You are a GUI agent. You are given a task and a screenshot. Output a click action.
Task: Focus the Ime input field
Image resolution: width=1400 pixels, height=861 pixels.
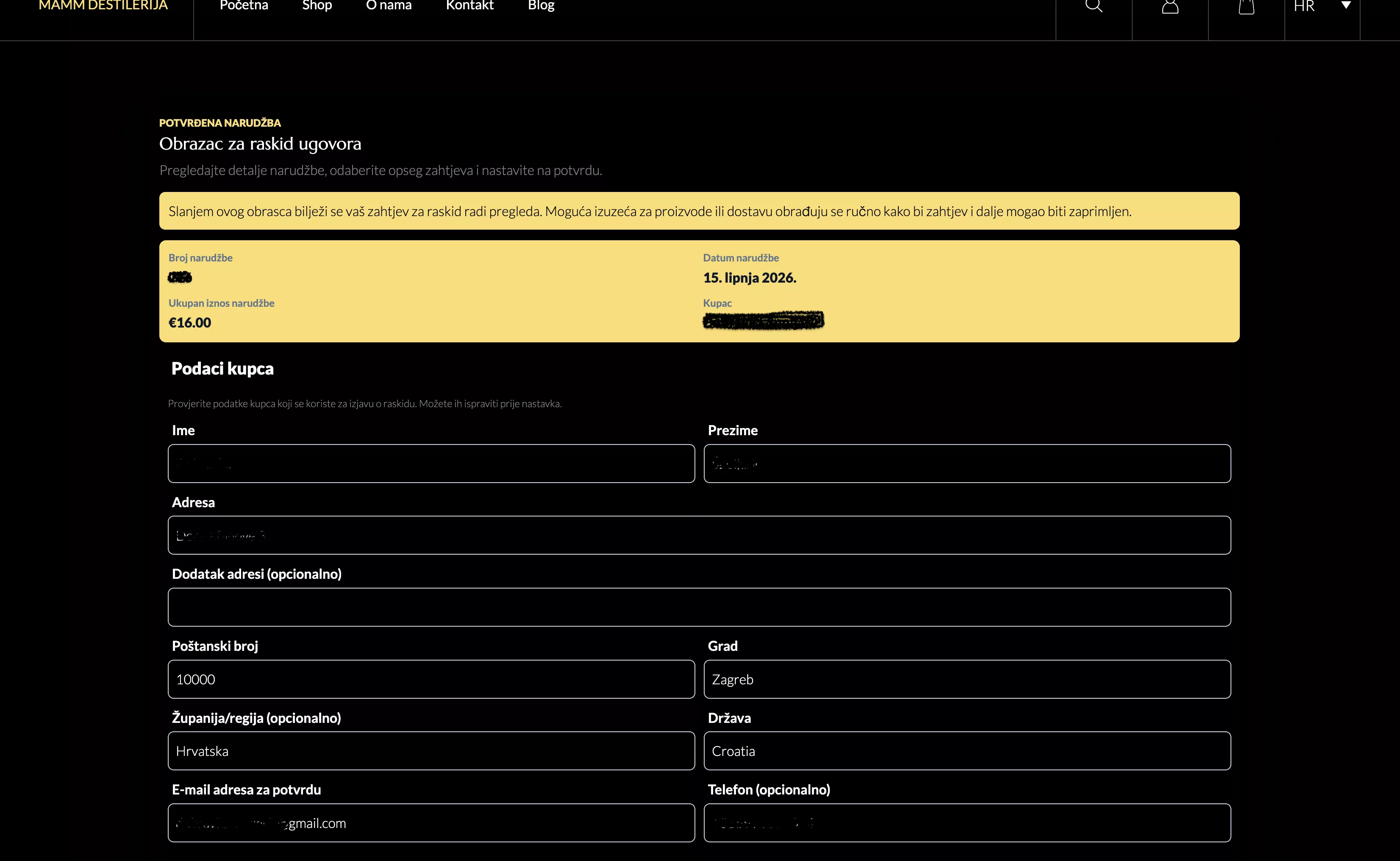[431, 464]
